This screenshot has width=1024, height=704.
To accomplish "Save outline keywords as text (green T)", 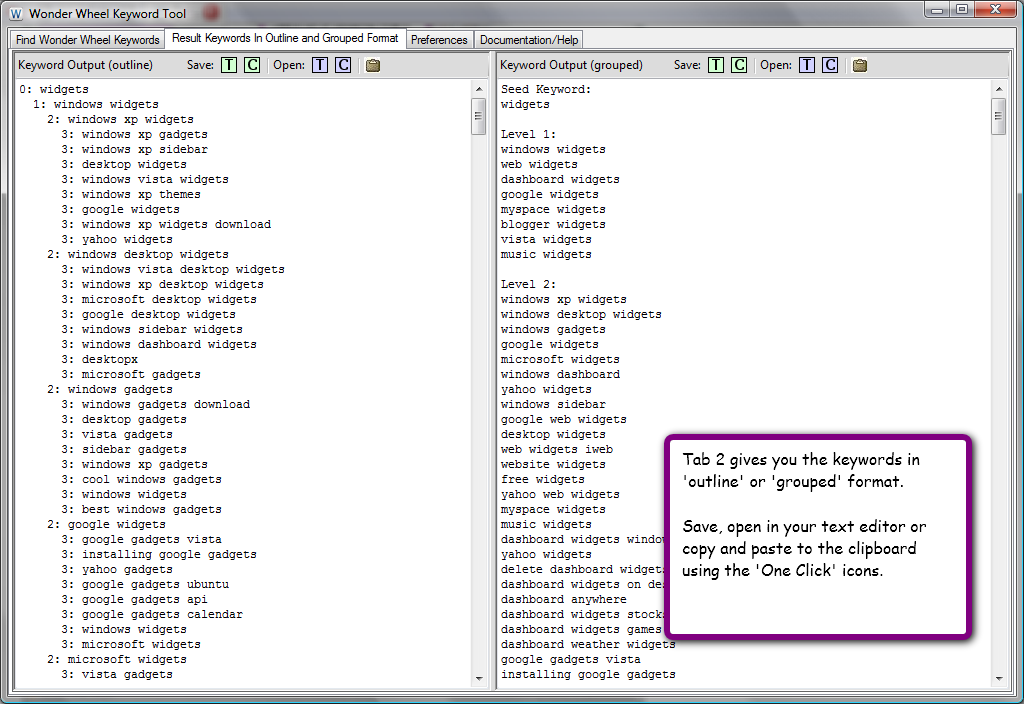I will click(229, 65).
